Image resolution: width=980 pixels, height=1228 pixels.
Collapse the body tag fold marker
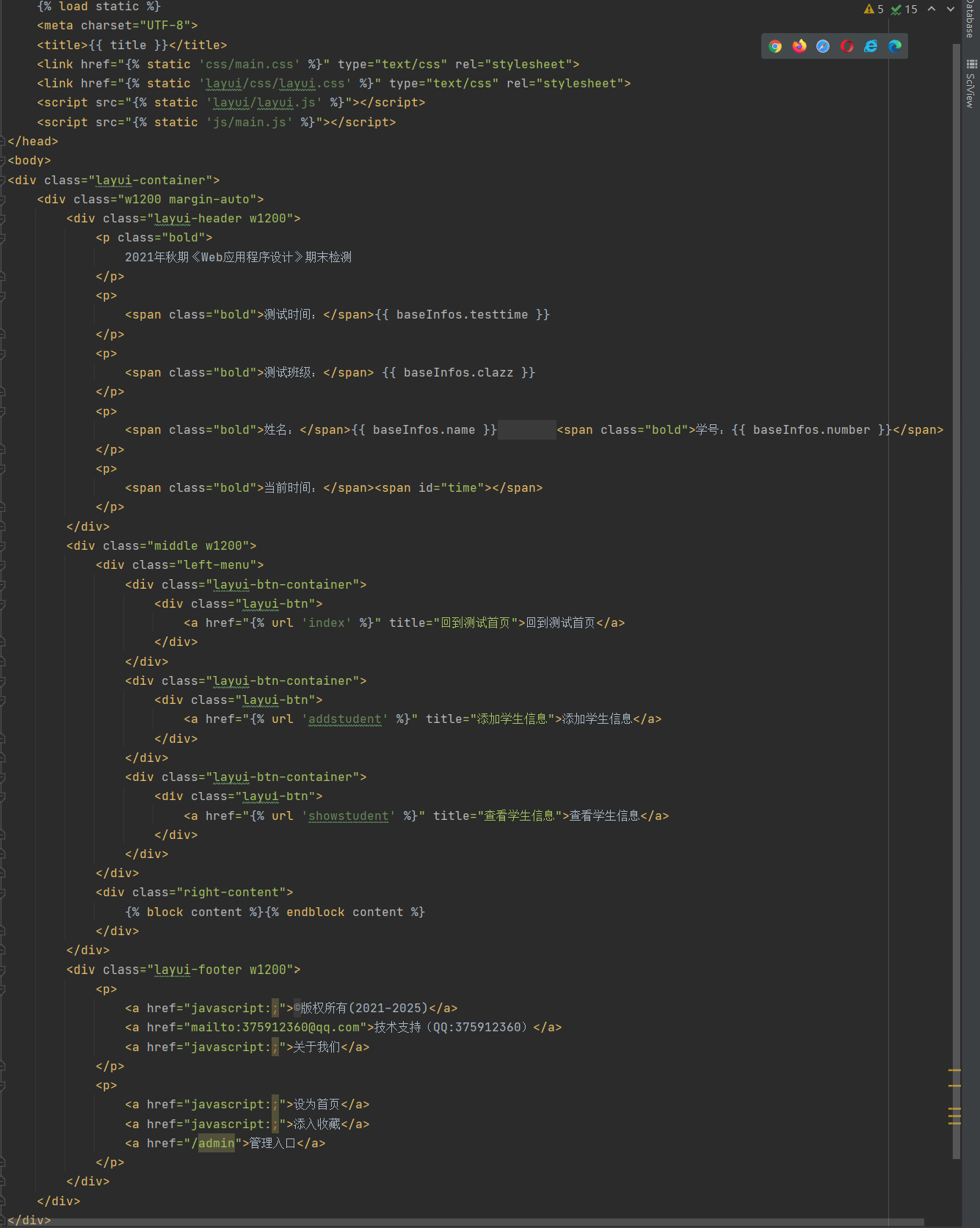3,161
